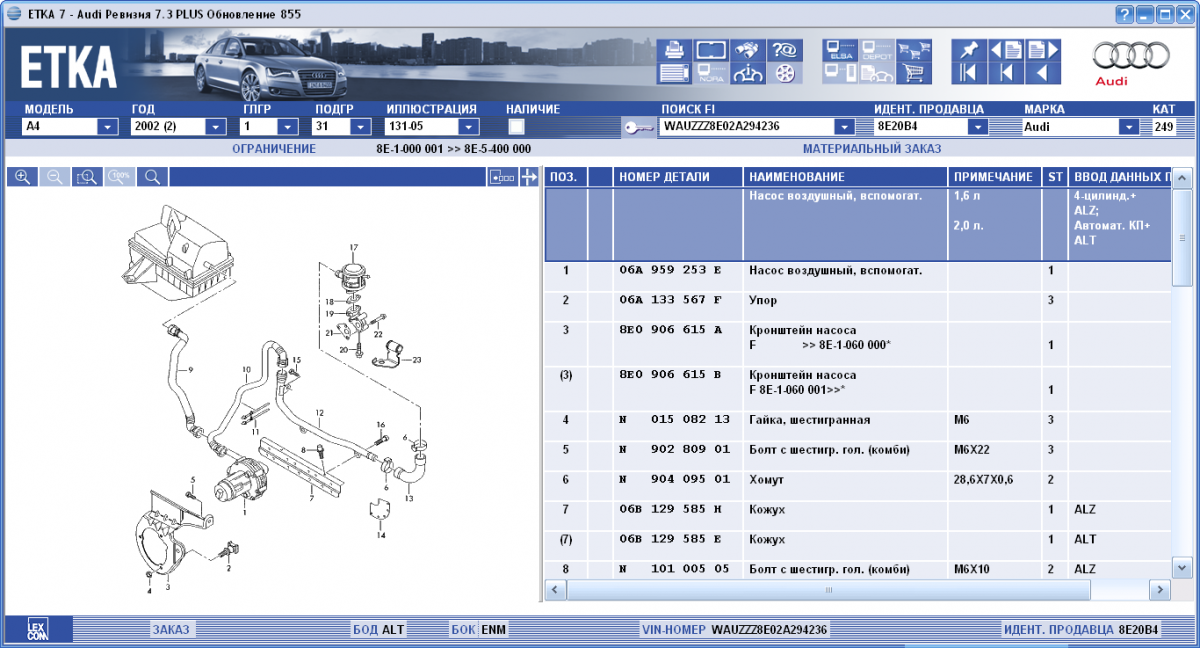The height and width of the screenshot is (648, 1200).
Task: Open the ПОИСК FI VIN dropdown arrow
Action: click(x=844, y=127)
